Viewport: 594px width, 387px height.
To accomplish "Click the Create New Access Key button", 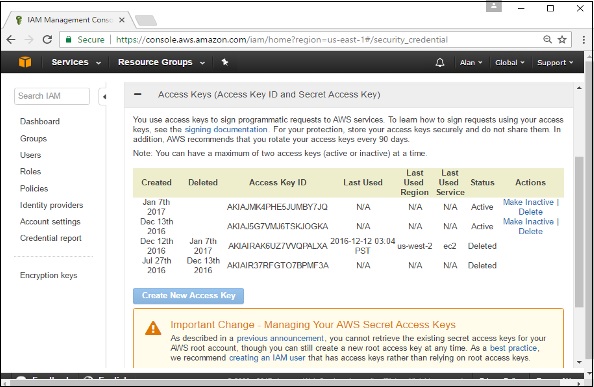I will [188, 296].
